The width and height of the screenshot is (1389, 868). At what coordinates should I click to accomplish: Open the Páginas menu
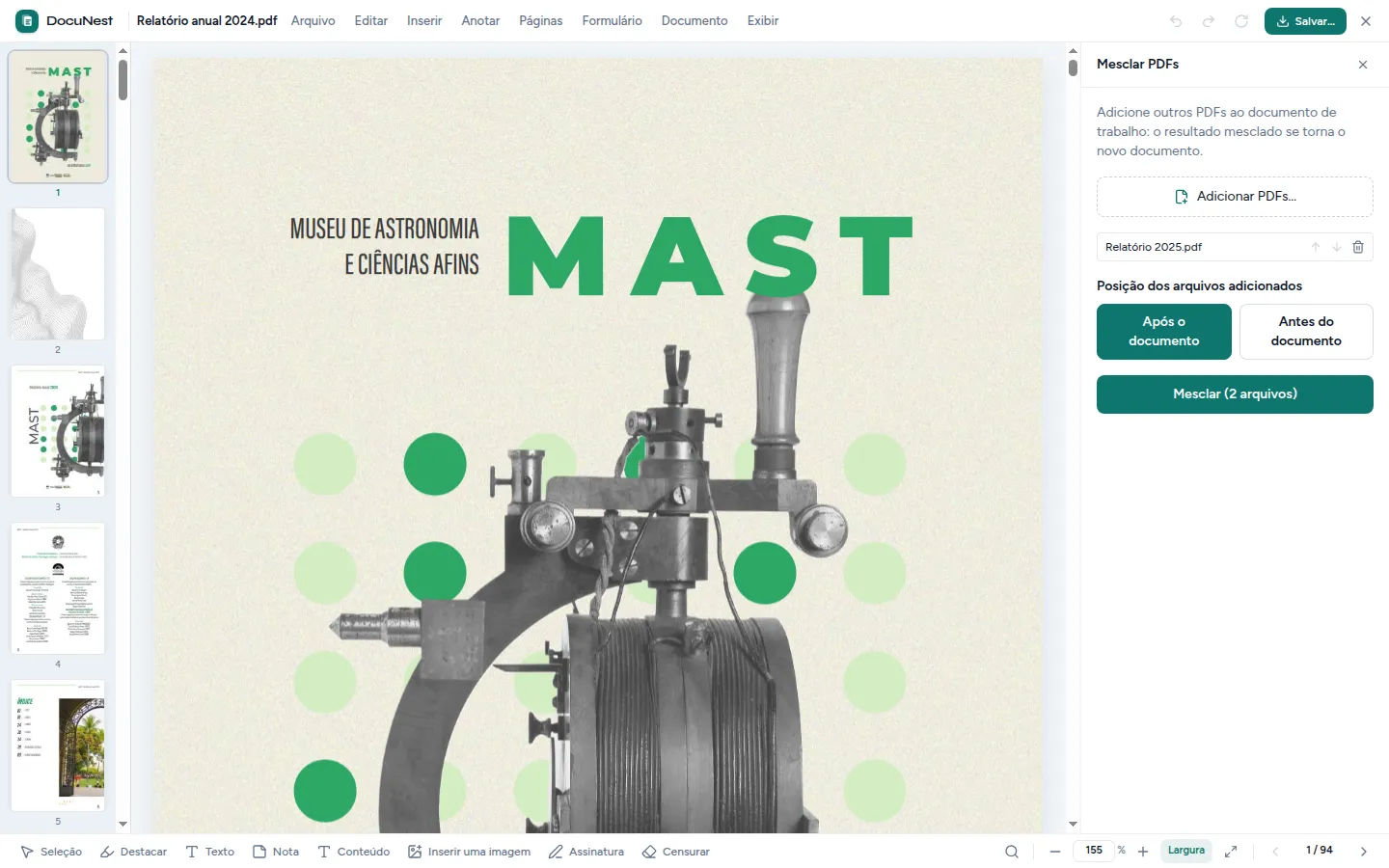coord(541,21)
